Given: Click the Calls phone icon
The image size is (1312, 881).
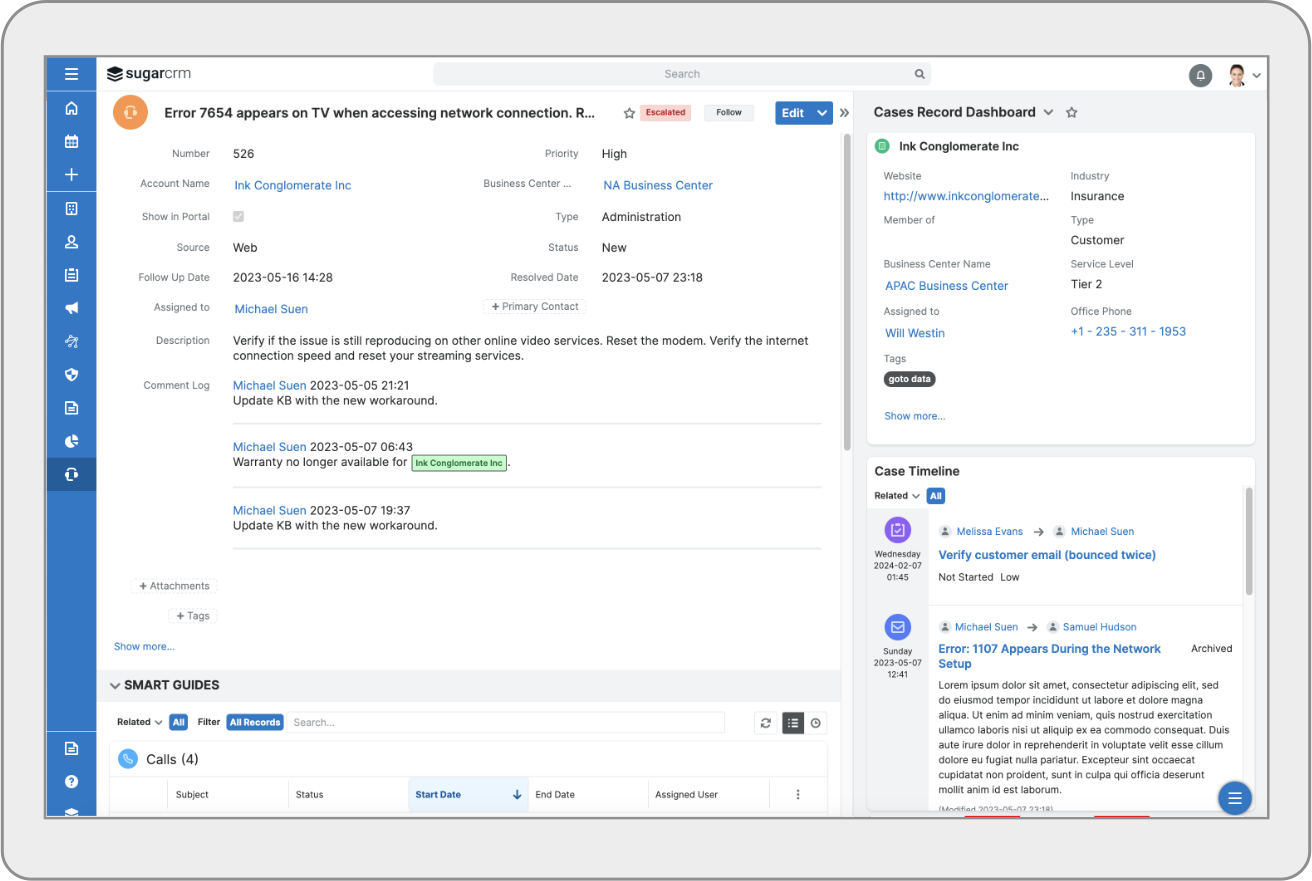Looking at the screenshot, I should (128, 759).
